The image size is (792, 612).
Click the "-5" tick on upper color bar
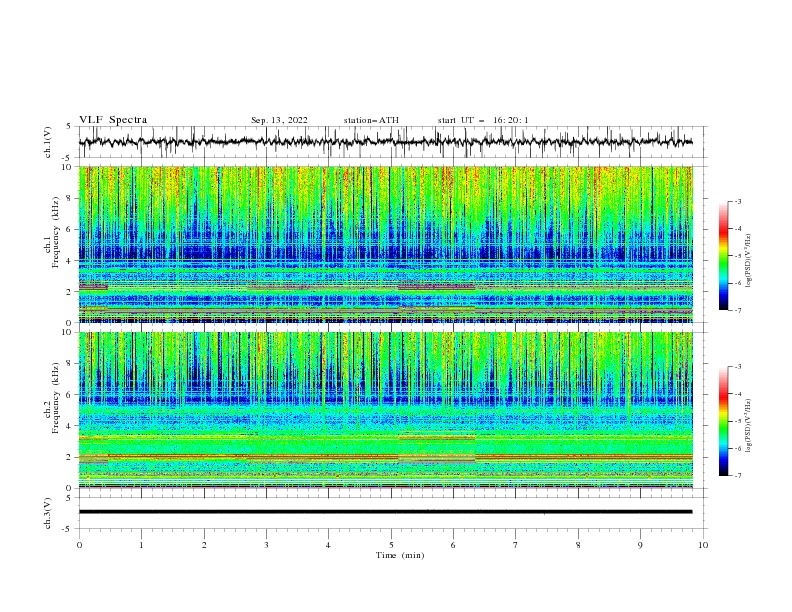[x=737, y=256]
